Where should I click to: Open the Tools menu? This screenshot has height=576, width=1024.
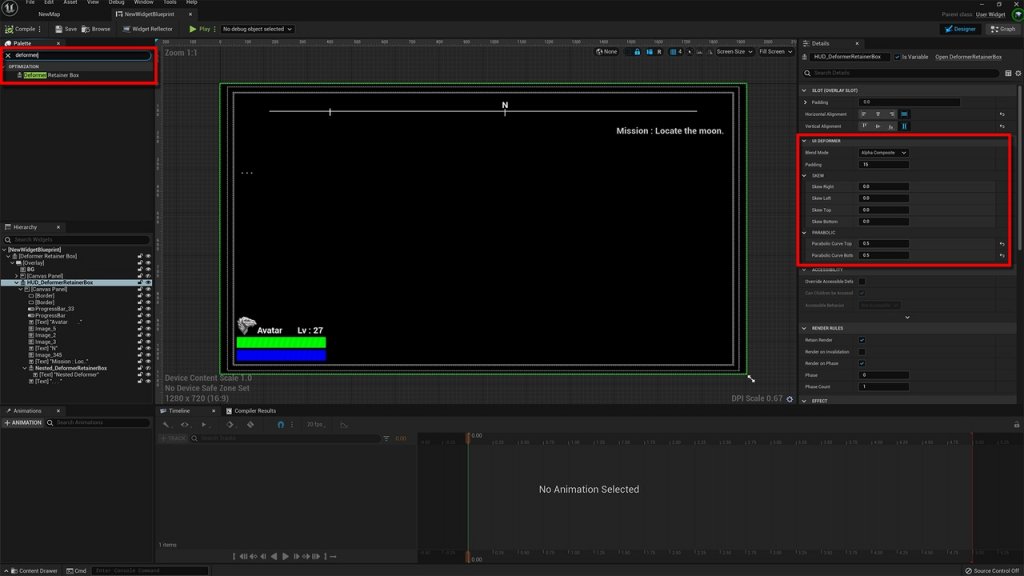(170, 3)
